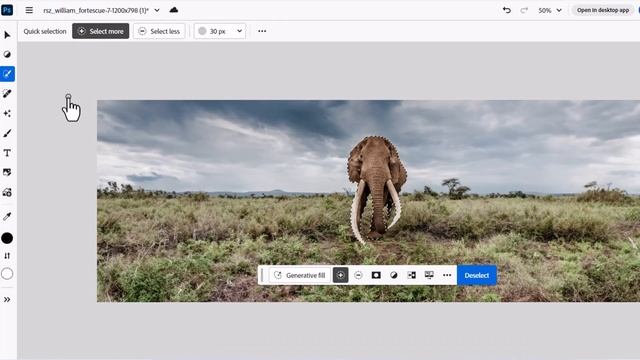640x360 pixels.
Task: Click Open in desktop app button
Action: tap(603, 10)
